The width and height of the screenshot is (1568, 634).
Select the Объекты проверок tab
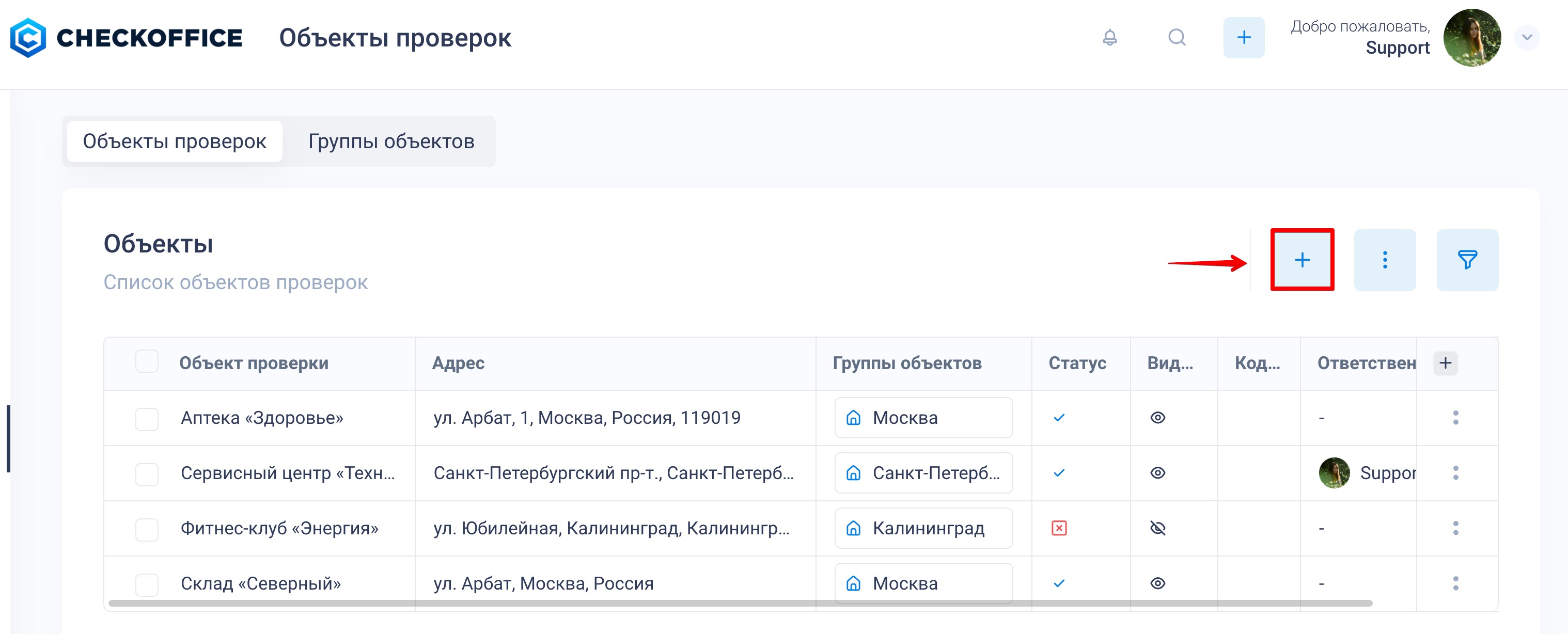175,141
